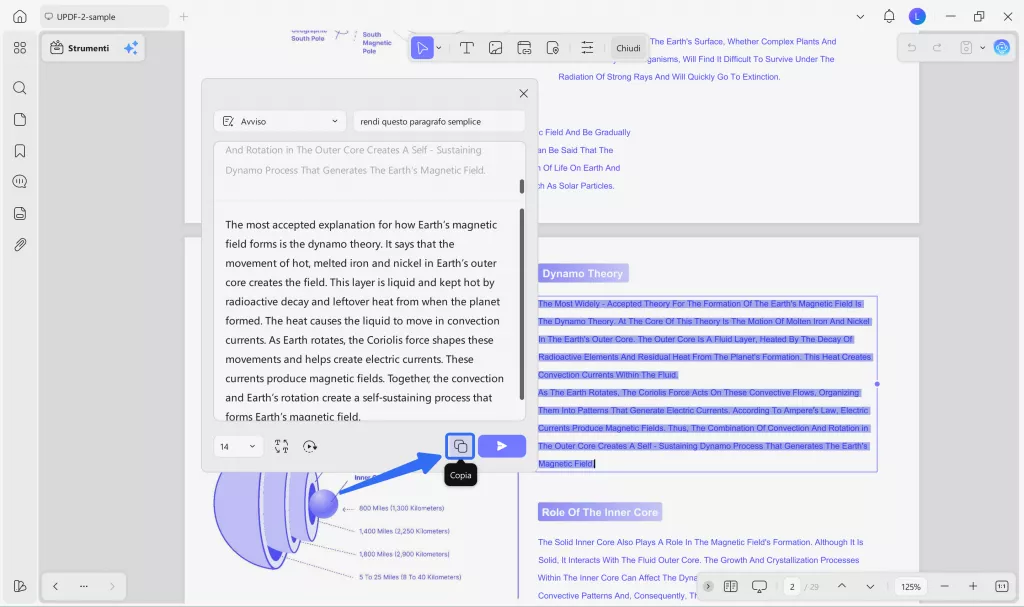1024x607 pixels.
Task: Start slideshow presentation mode icon
Action: pyautogui.click(x=759, y=586)
